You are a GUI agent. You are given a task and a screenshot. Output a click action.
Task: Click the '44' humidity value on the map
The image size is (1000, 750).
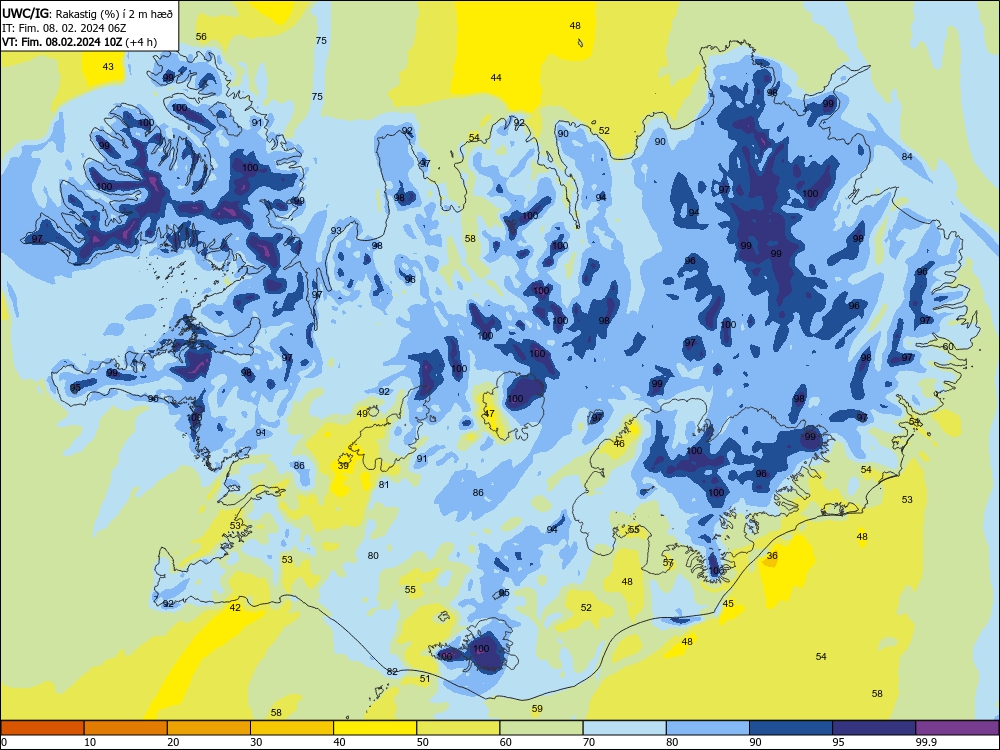click(x=496, y=77)
